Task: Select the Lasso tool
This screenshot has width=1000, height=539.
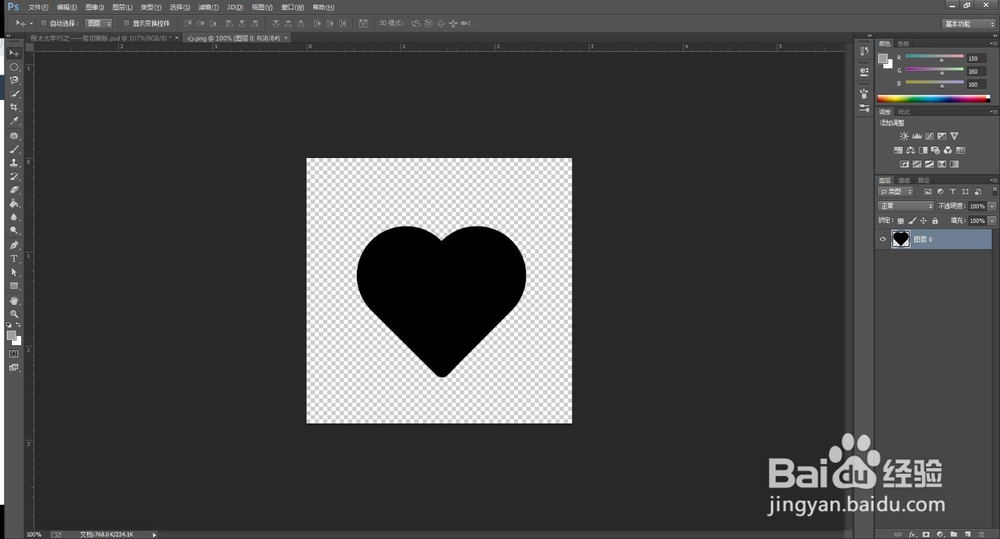Action: [14, 80]
